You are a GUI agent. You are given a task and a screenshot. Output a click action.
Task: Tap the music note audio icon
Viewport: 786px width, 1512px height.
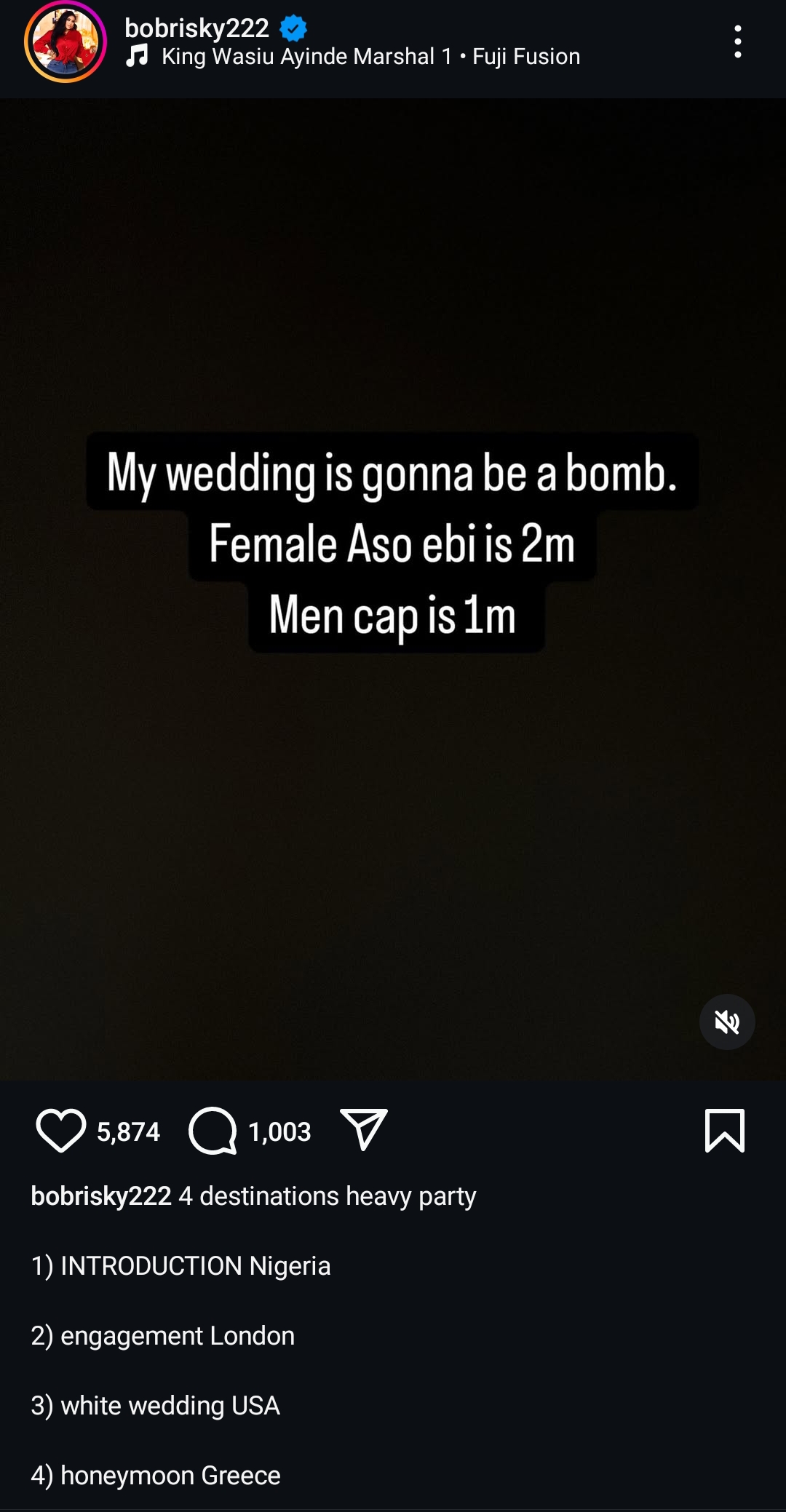(138, 56)
